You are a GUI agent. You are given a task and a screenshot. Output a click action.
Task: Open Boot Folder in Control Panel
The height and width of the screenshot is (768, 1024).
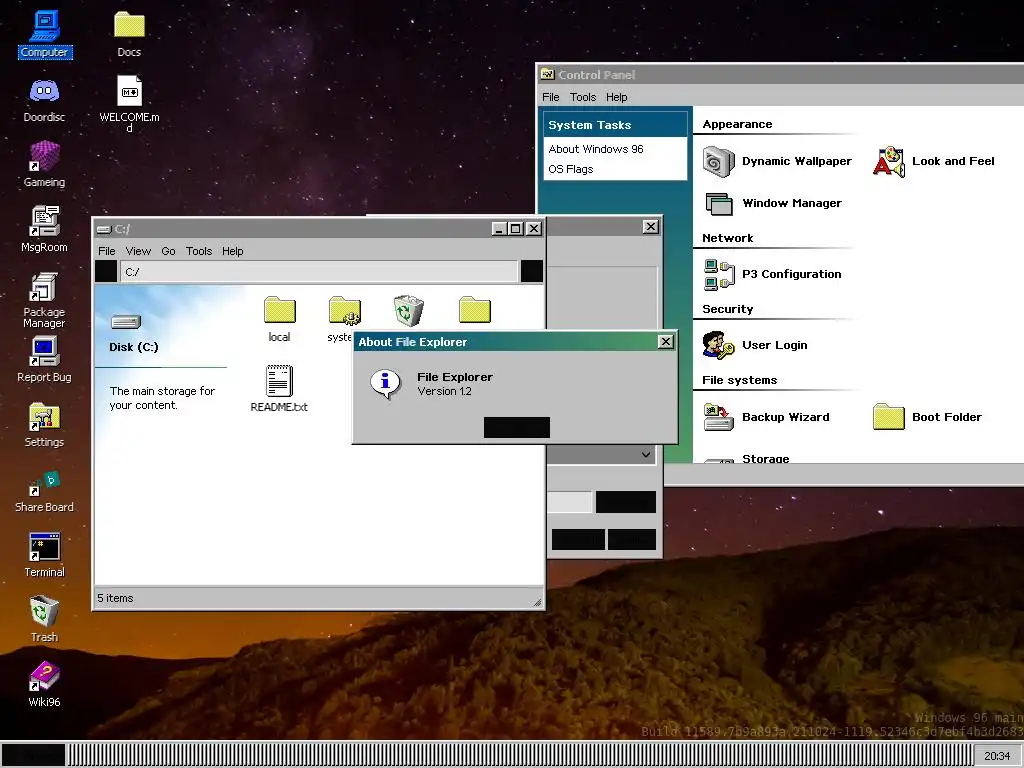(x=927, y=417)
